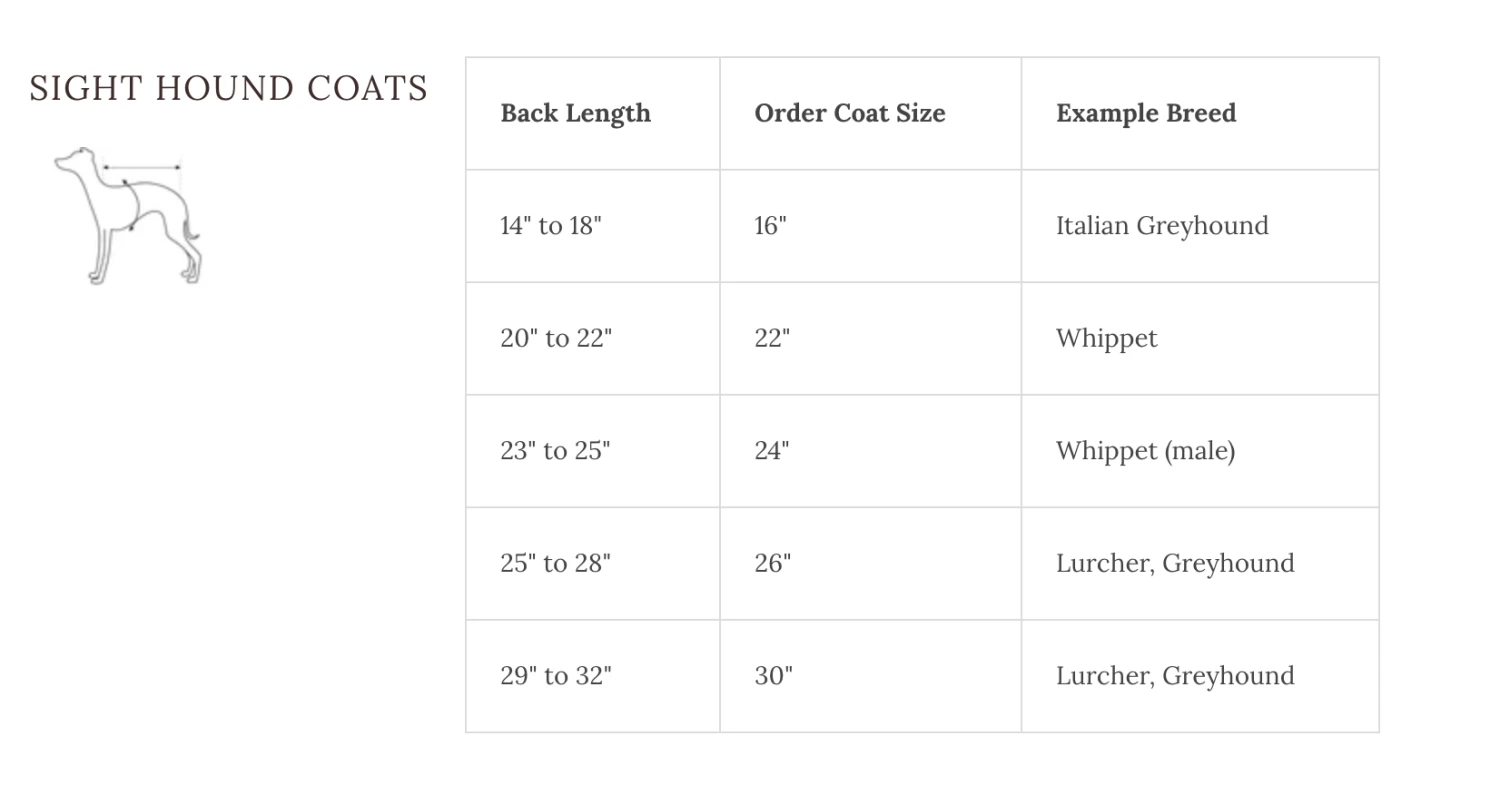Select the 29" to 32" back length cell
Screen dimensions: 1500x795
(x=555, y=676)
